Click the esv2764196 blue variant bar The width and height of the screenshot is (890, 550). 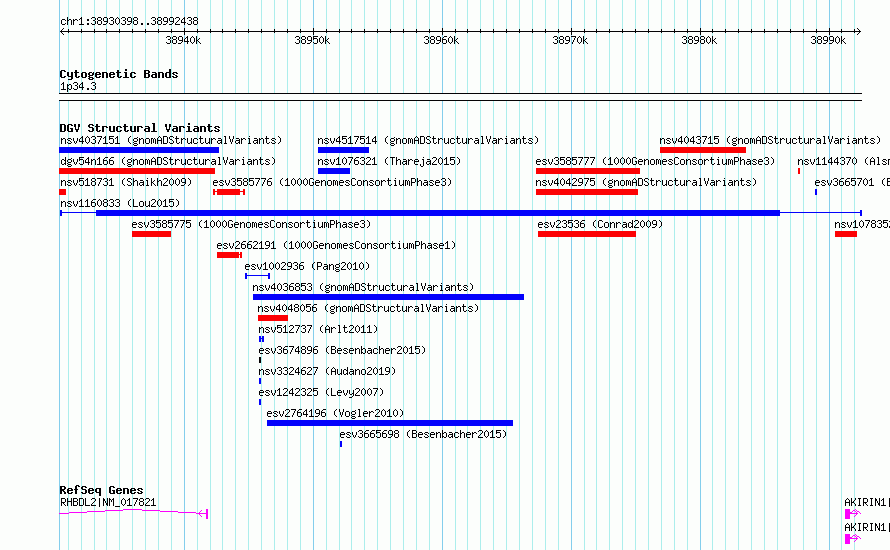pyautogui.click(x=390, y=423)
